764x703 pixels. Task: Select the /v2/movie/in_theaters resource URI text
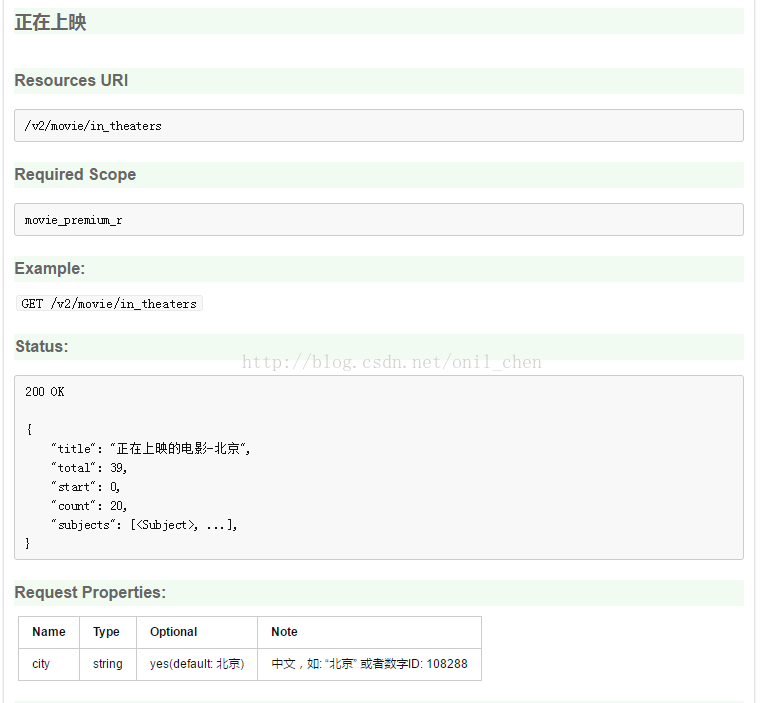coord(93,126)
